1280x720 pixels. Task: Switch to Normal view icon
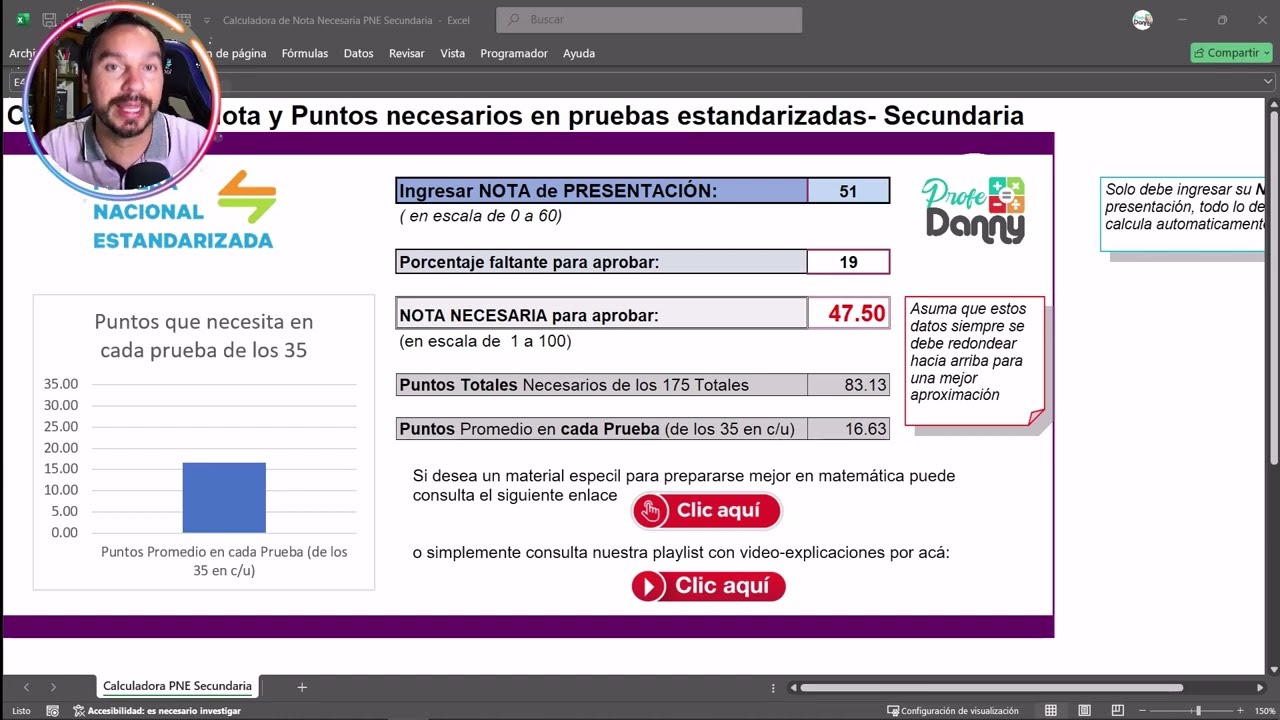coord(1051,711)
